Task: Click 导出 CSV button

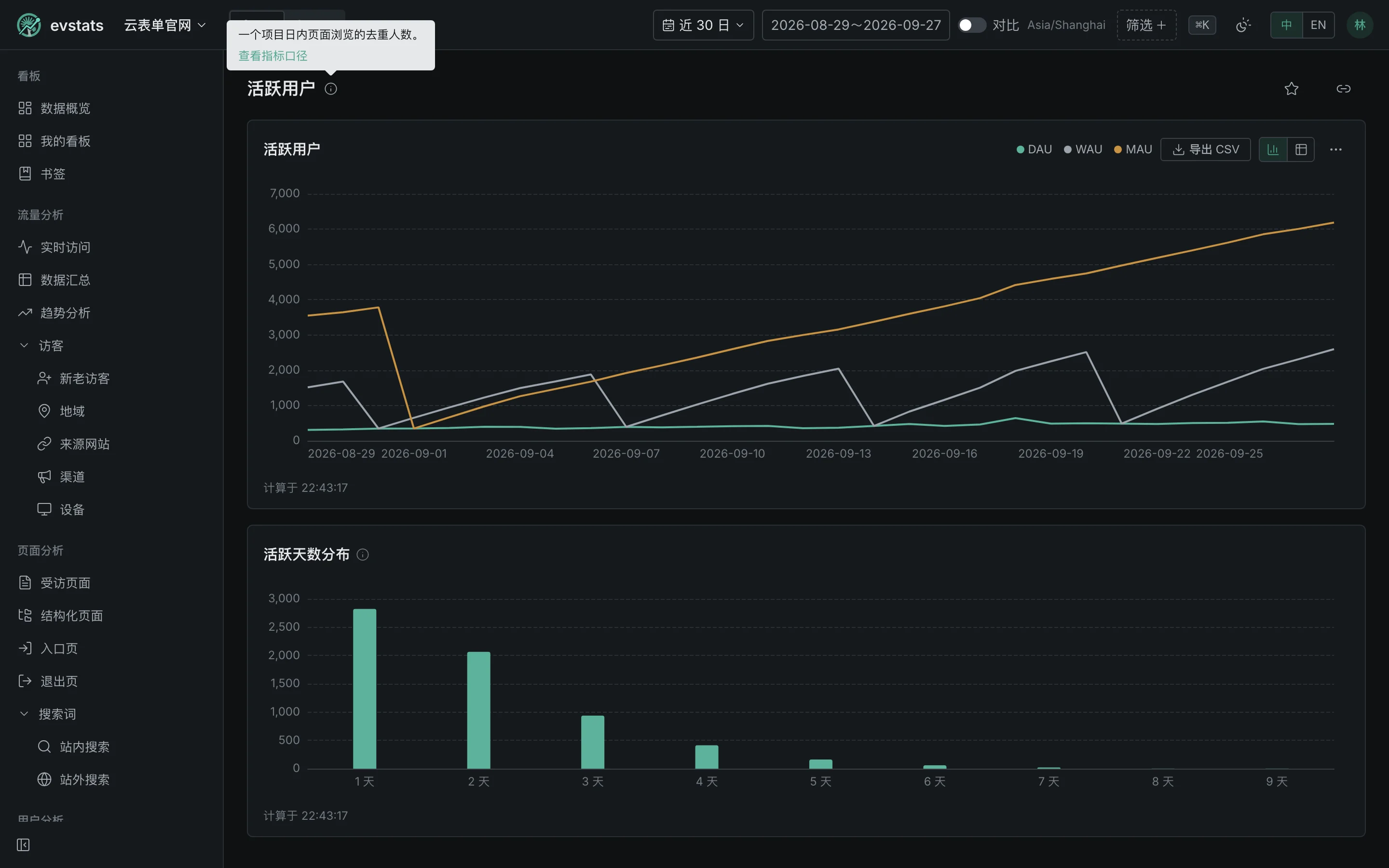Action: pos(1205,150)
